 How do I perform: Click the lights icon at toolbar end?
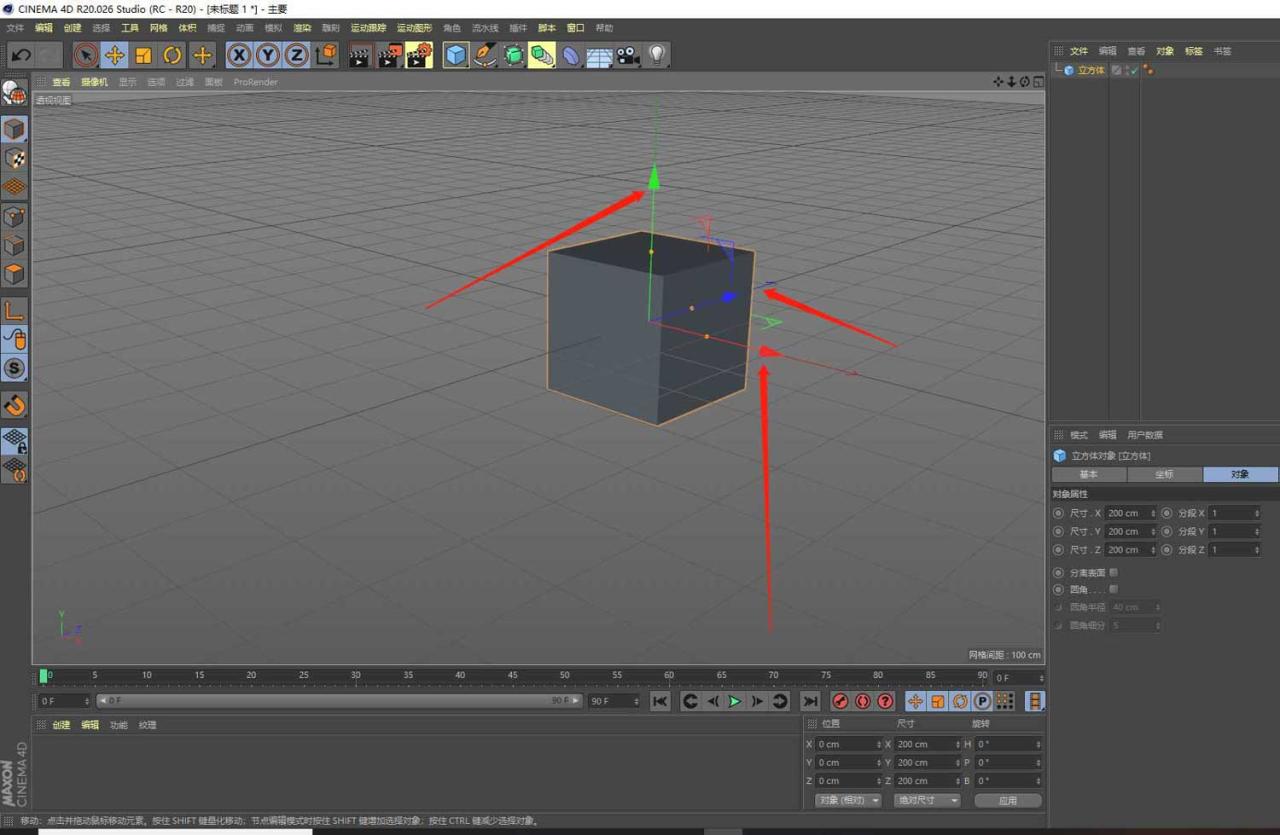click(x=656, y=55)
